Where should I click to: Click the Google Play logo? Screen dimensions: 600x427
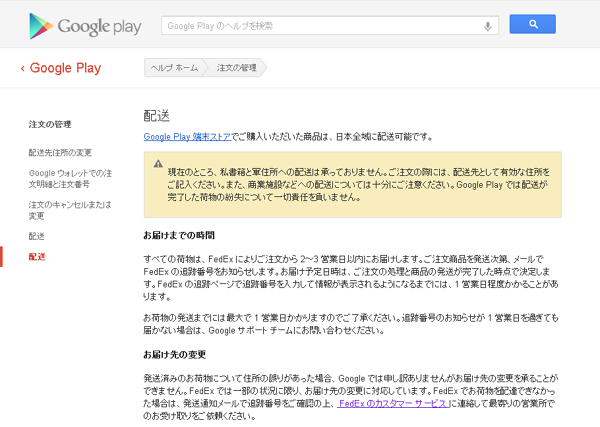click(85, 26)
